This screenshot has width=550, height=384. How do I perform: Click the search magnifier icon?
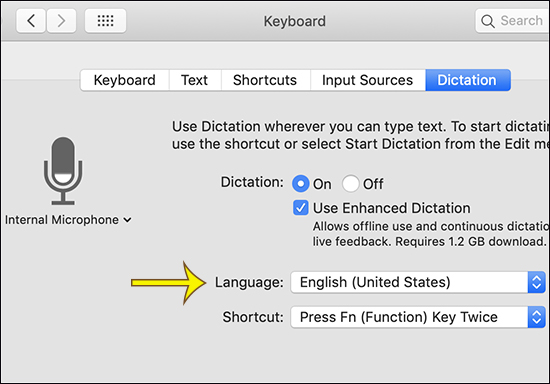(x=488, y=21)
